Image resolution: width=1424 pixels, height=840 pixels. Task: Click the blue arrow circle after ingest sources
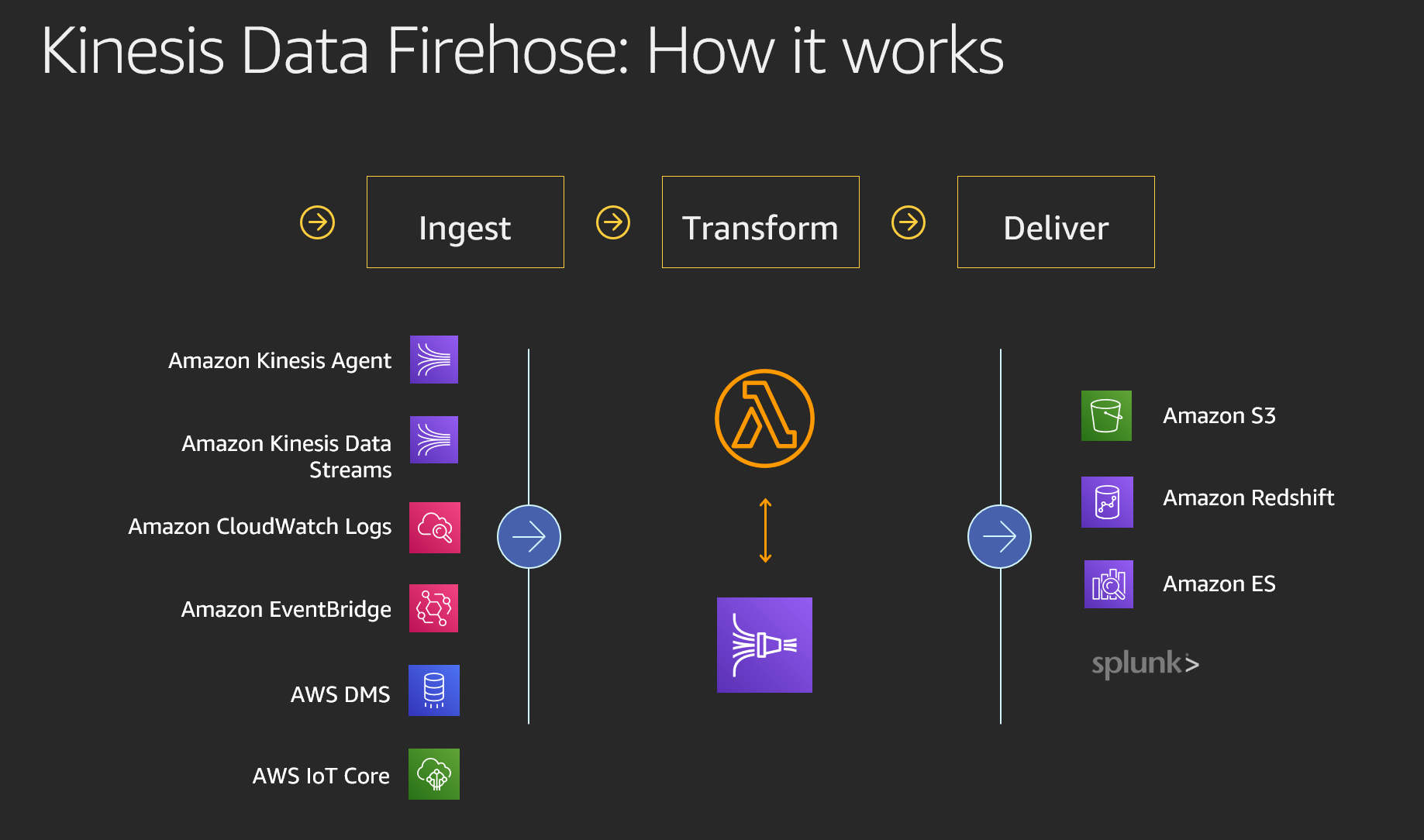[x=529, y=536]
